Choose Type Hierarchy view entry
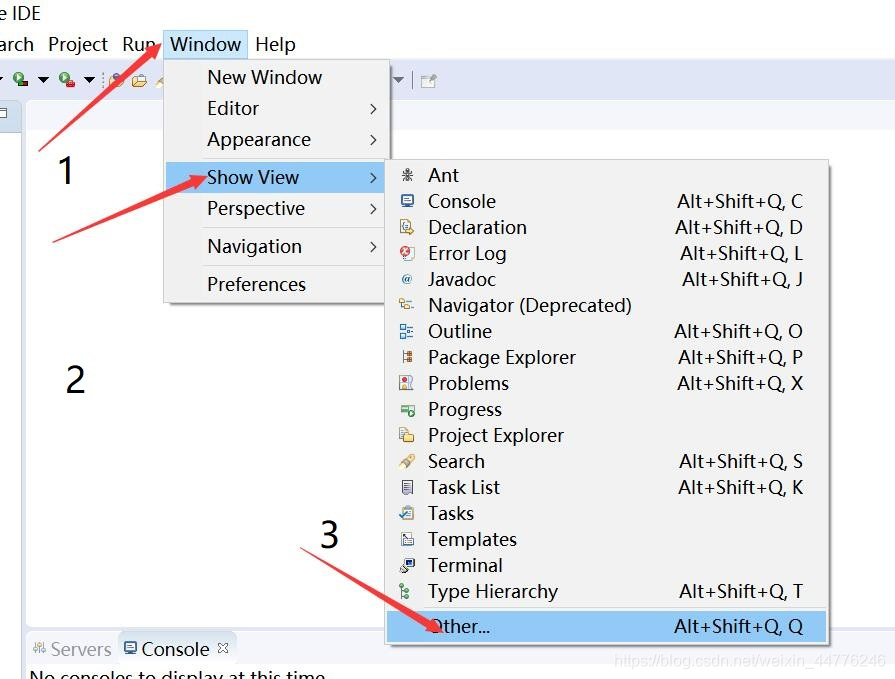Screen dimensions: 895x679 [x=606, y=591]
